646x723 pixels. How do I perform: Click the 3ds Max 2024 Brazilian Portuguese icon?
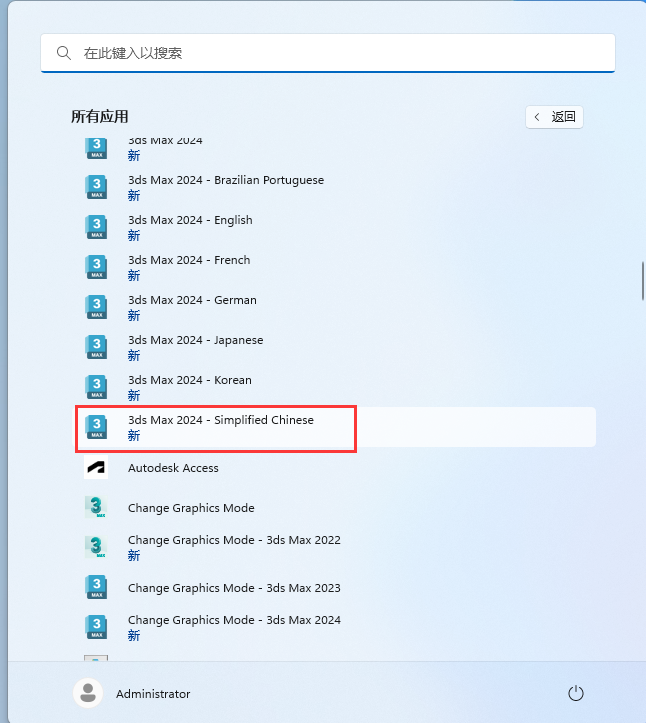coord(96,187)
